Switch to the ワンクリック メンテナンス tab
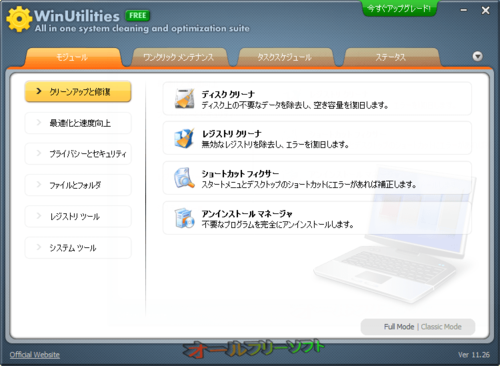Screen dimensions: 500x366 (179, 57)
